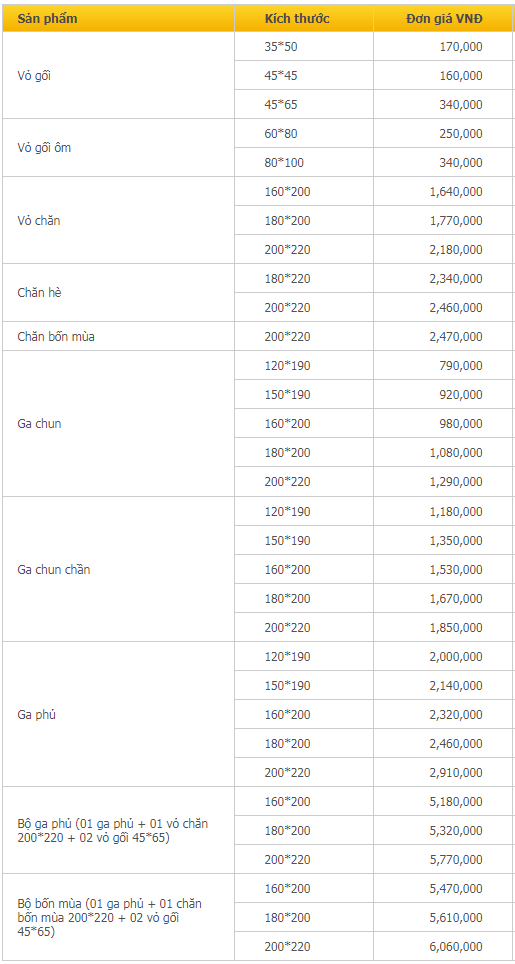This screenshot has height=964, width=515.
Task: Click the 170,000 price cell
Action: coord(443,47)
